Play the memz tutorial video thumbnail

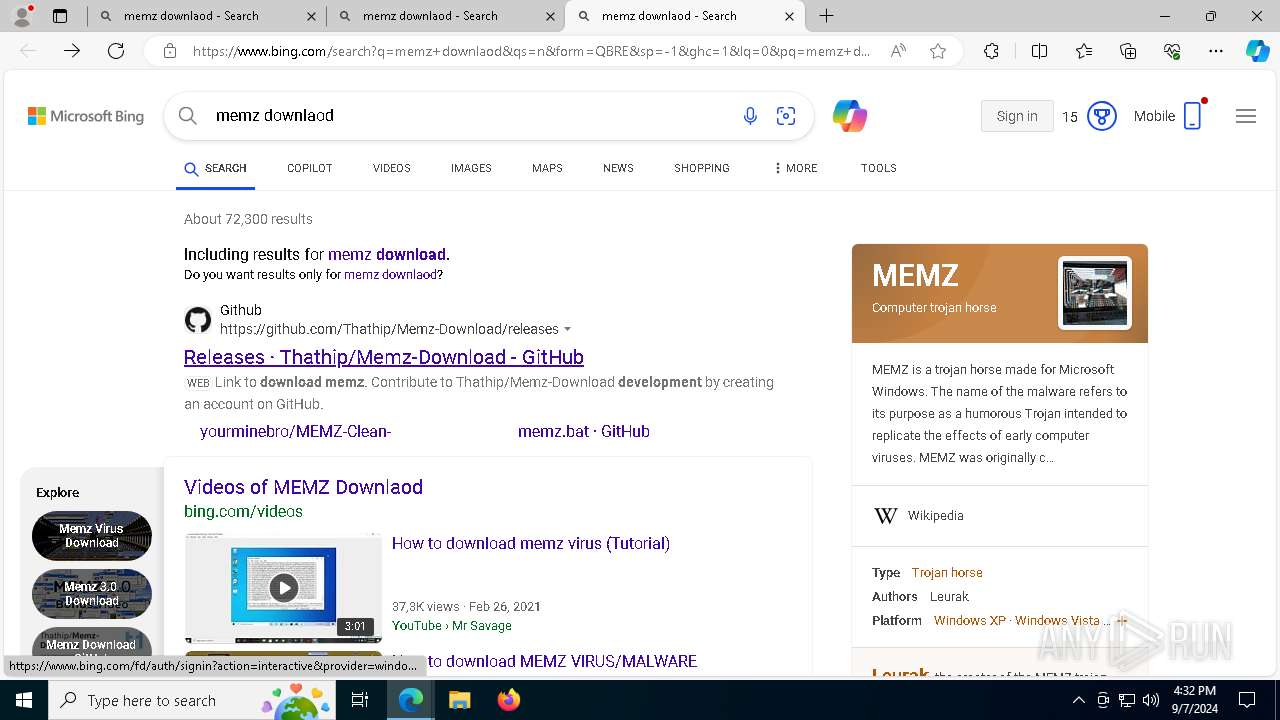click(283, 588)
